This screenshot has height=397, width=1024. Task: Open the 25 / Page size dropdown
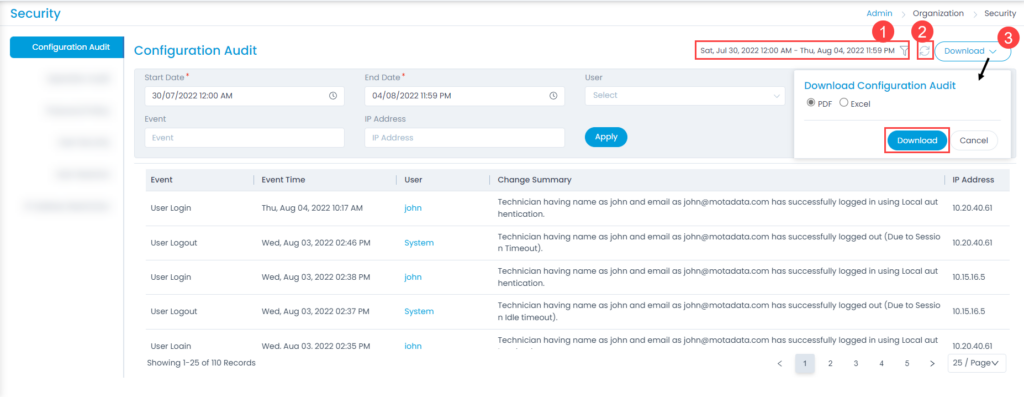pyautogui.click(x=977, y=363)
